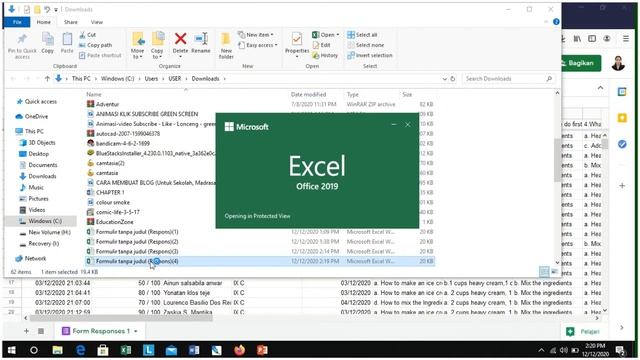The image size is (640, 360).
Task: Click Select all in ribbon
Action: click(x=362, y=35)
